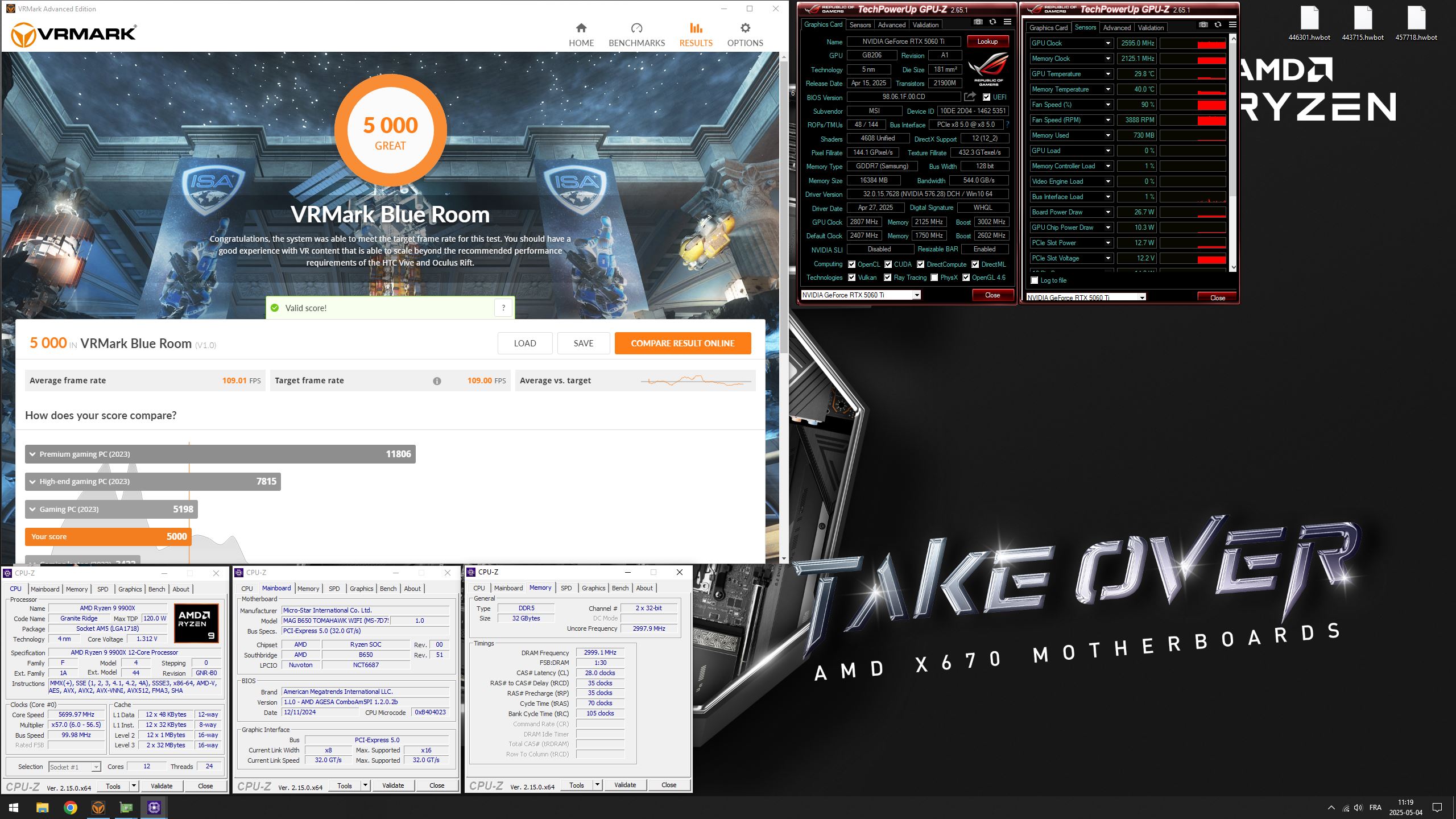Viewport: 1456px width, 819px height.
Task: Click Tools button in first CPU-Z window
Action: coord(113,787)
